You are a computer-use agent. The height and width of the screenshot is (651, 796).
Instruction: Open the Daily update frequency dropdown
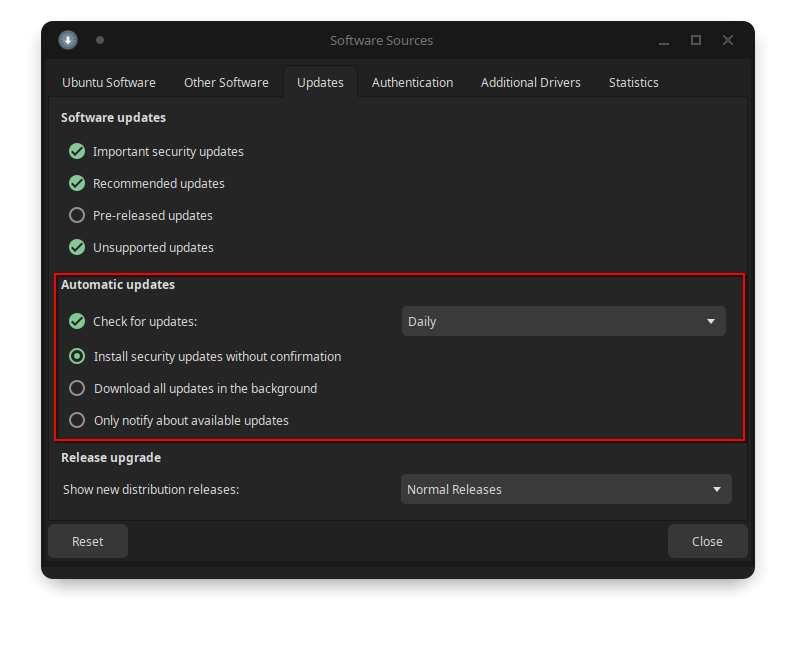563,321
